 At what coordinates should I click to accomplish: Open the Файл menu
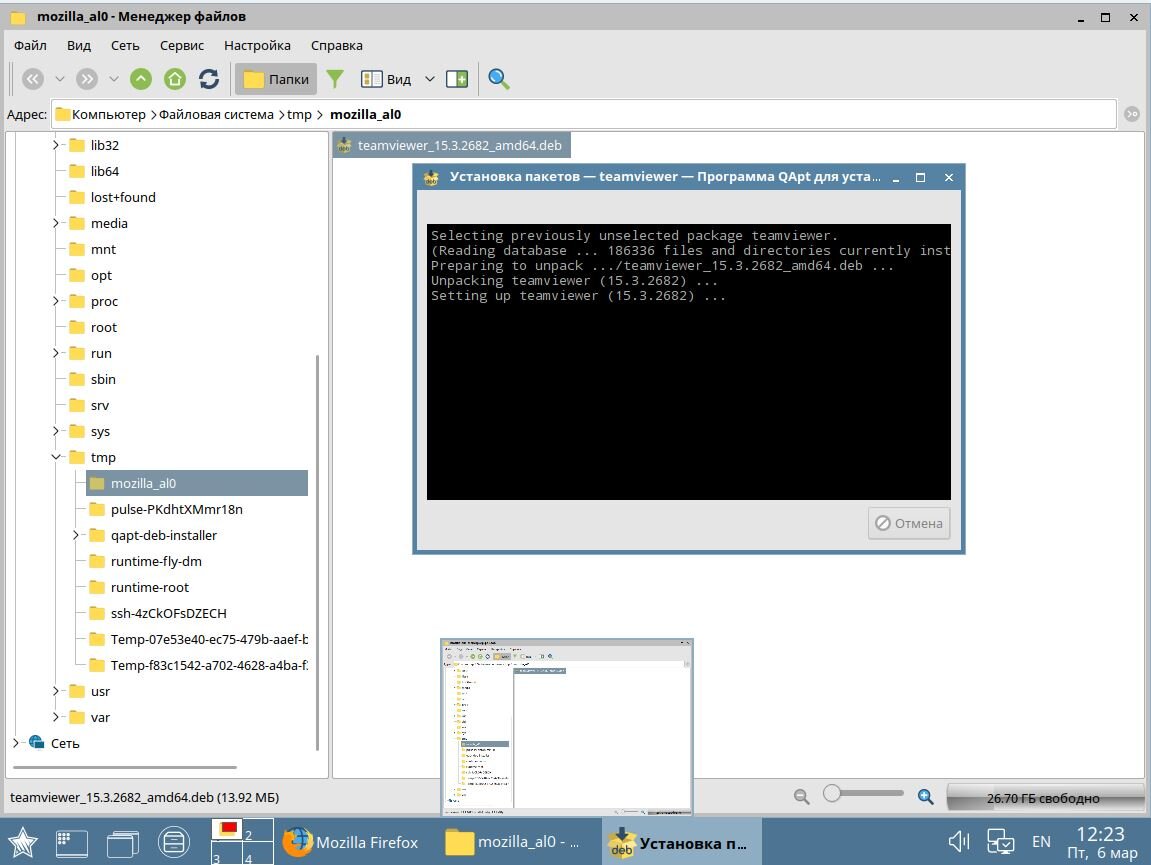point(30,46)
